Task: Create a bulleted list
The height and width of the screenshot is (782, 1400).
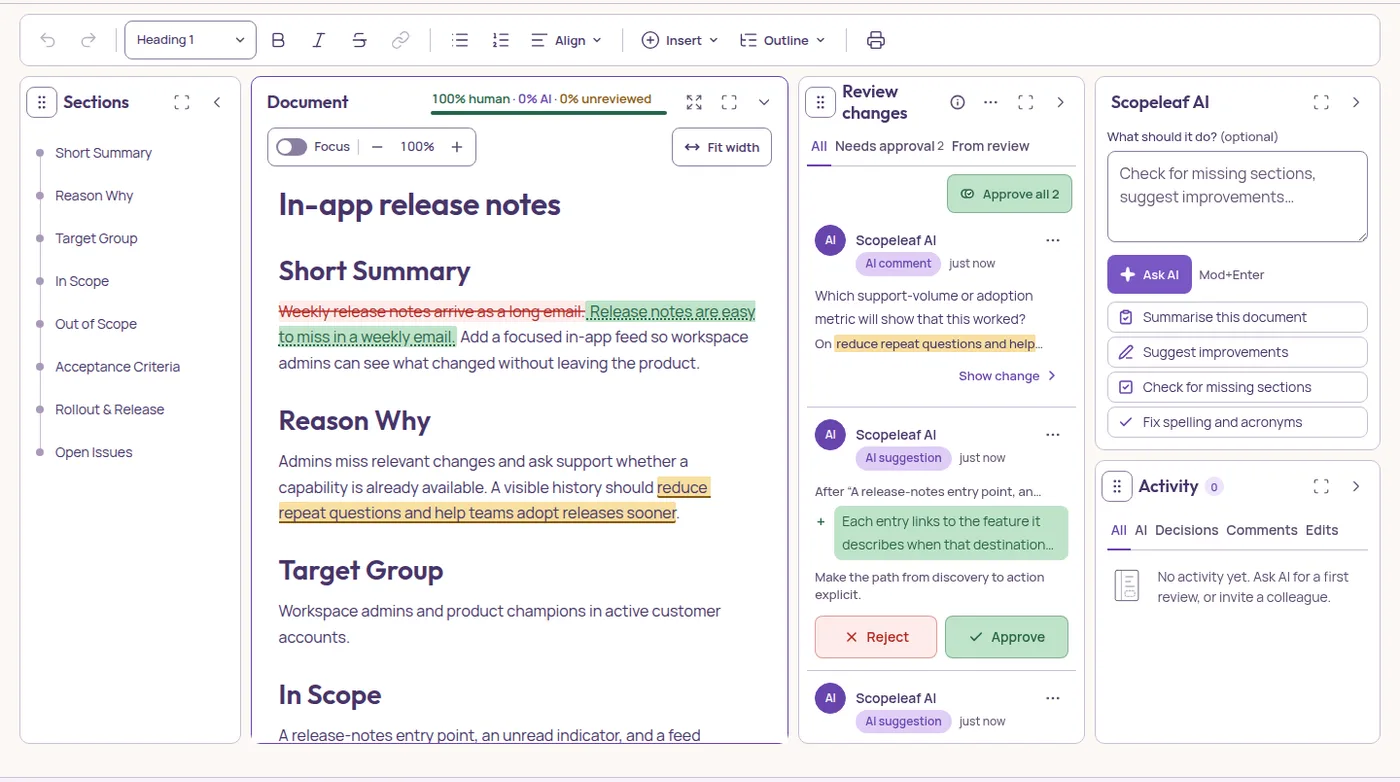Action: [460, 40]
